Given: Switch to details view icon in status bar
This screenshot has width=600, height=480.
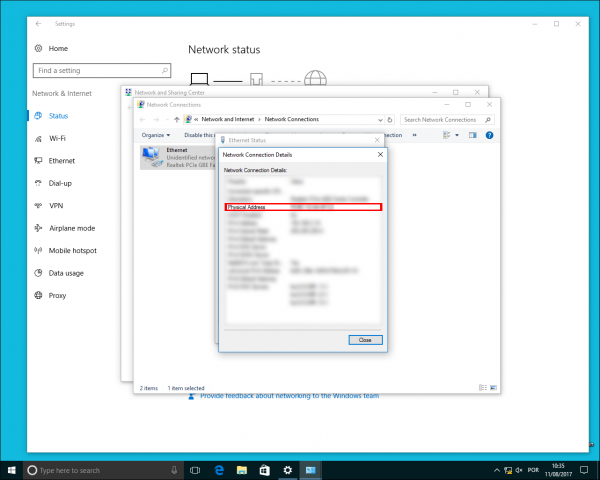Looking at the screenshot, I should click(483, 388).
